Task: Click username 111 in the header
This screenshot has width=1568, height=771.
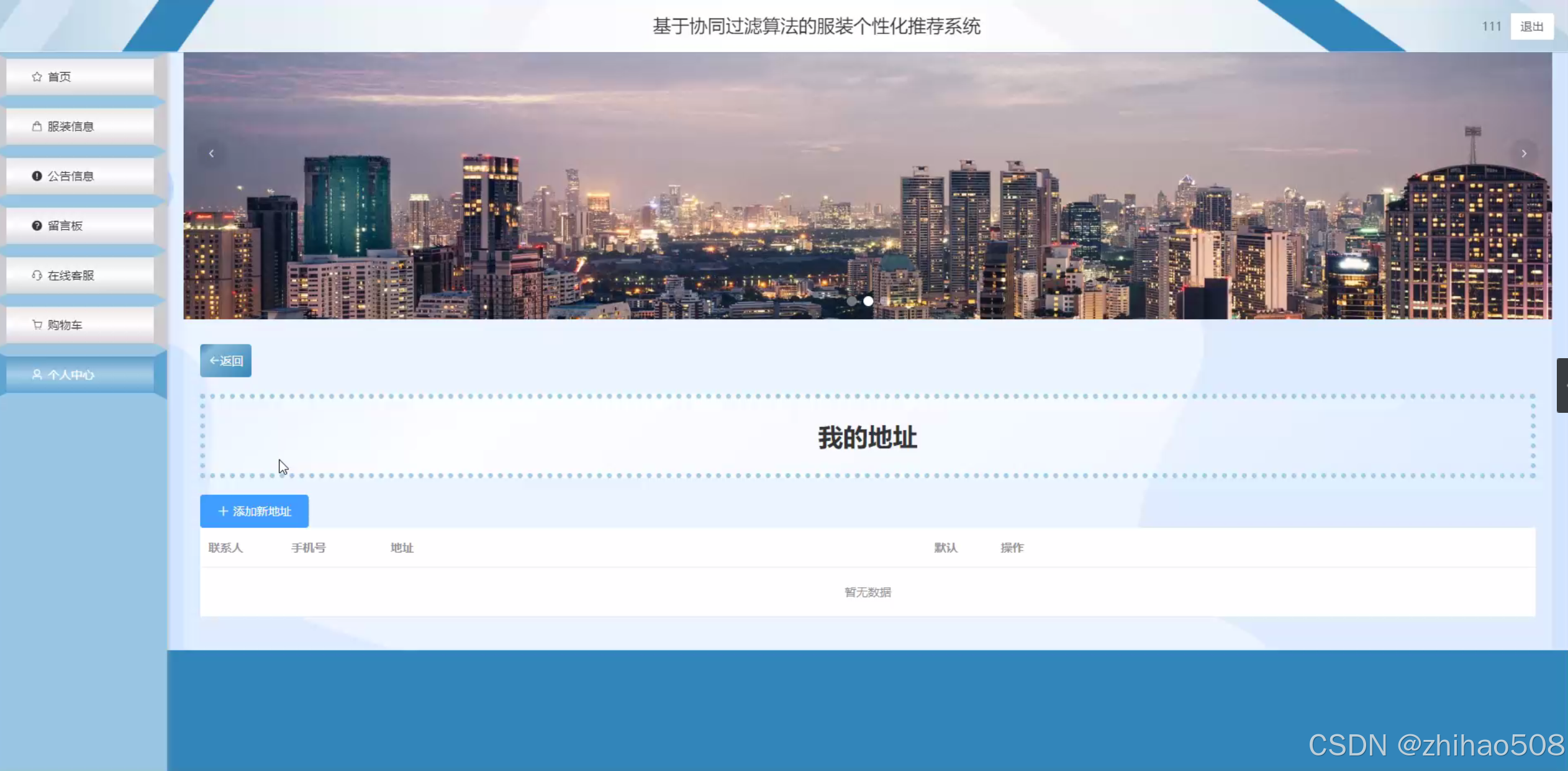Action: (x=1491, y=27)
